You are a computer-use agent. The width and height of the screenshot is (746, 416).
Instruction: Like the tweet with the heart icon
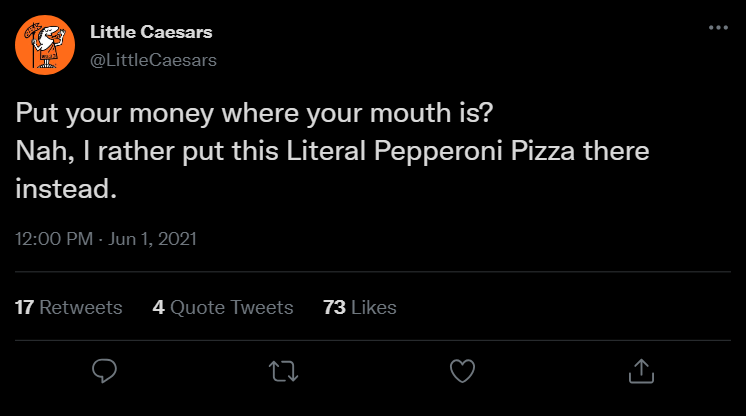461,371
